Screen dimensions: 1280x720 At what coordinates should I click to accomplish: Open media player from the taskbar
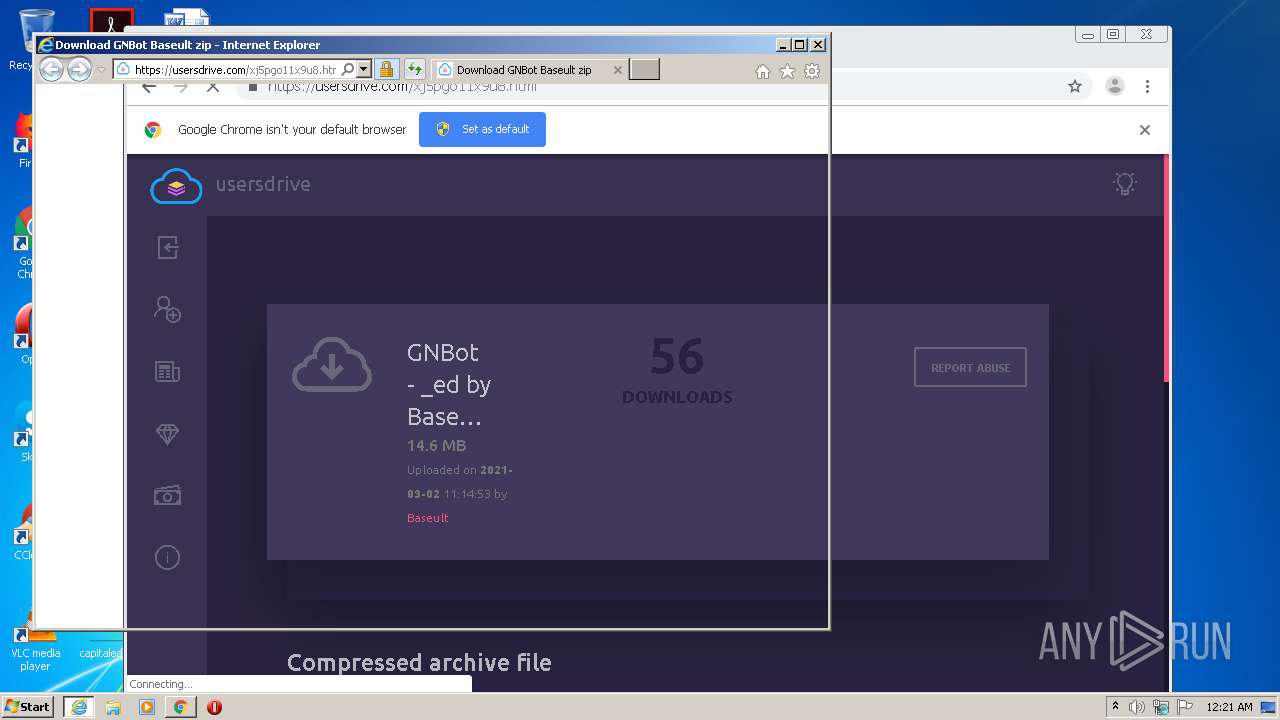click(x=147, y=707)
